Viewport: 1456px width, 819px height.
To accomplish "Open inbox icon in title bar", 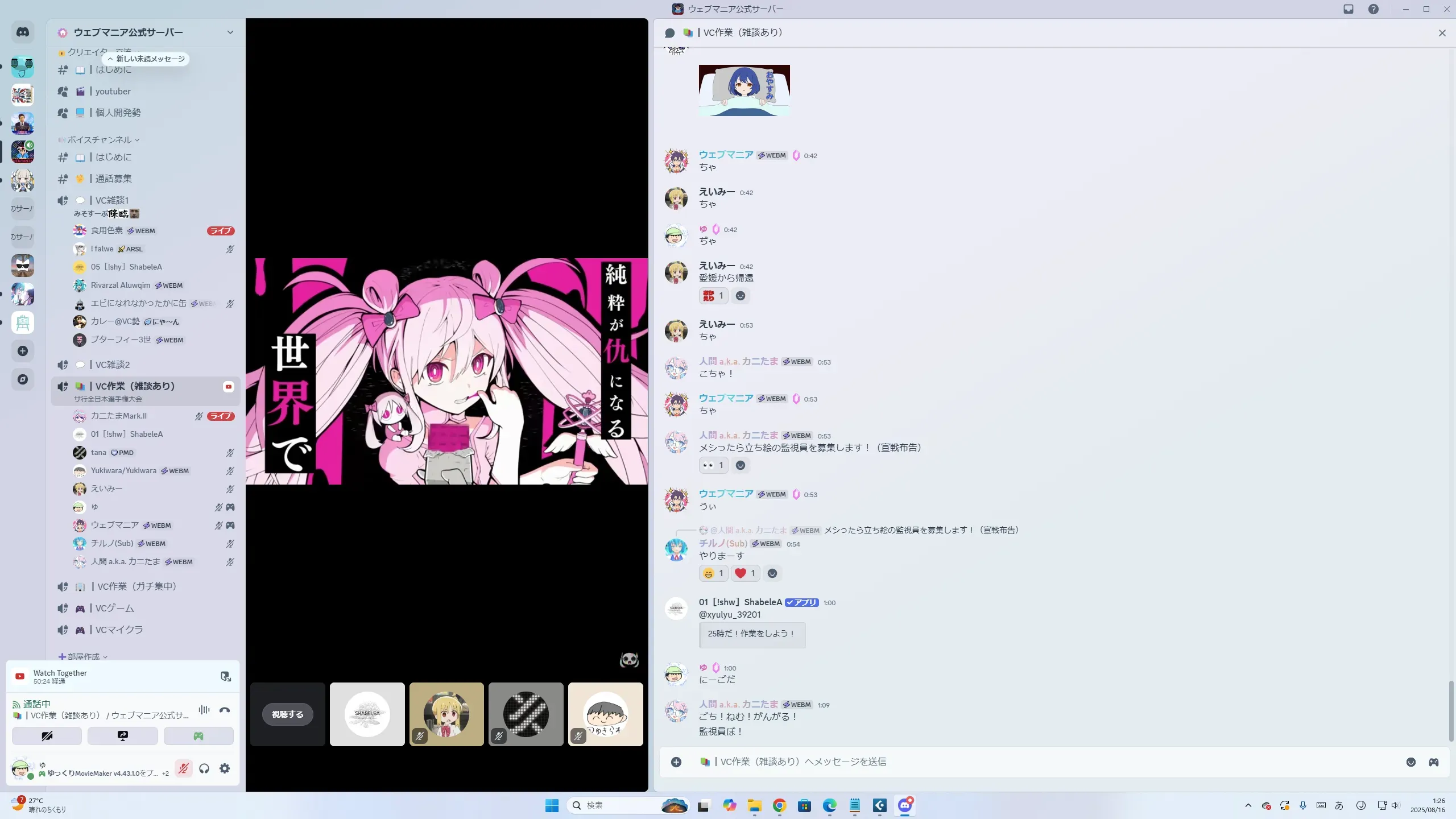I will [x=1349, y=9].
